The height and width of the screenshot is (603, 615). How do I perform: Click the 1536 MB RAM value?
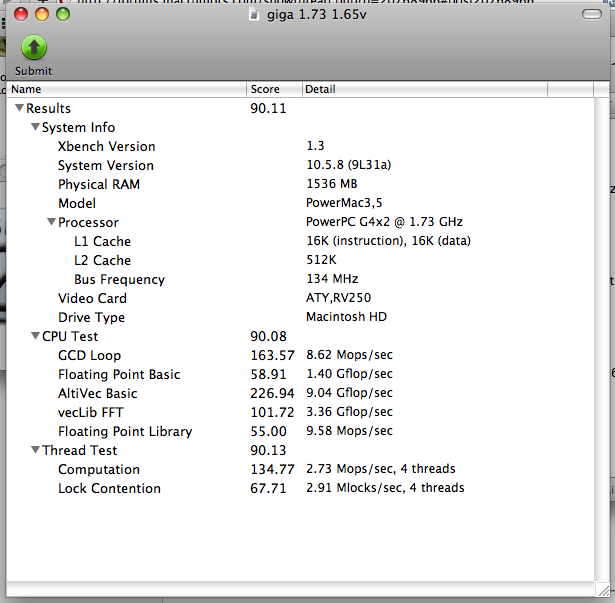coord(332,184)
